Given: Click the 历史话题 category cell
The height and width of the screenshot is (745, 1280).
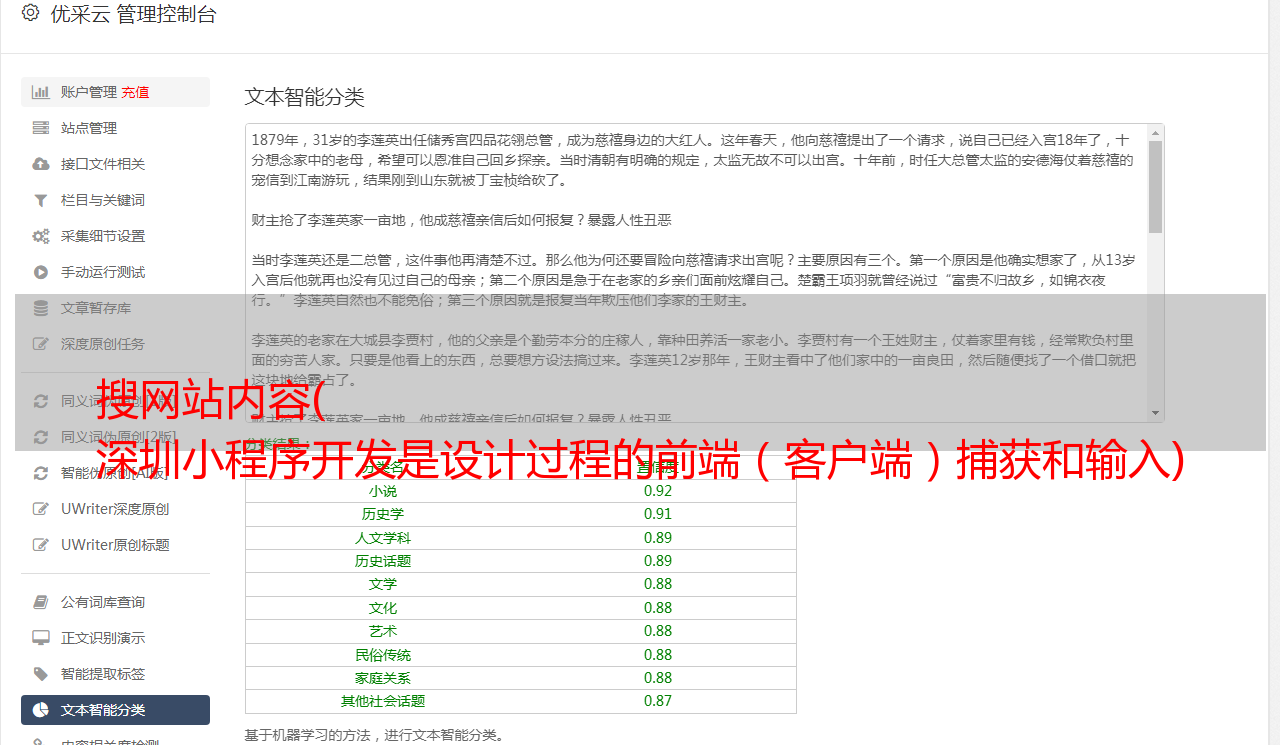Looking at the screenshot, I should click(x=383, y=561).
